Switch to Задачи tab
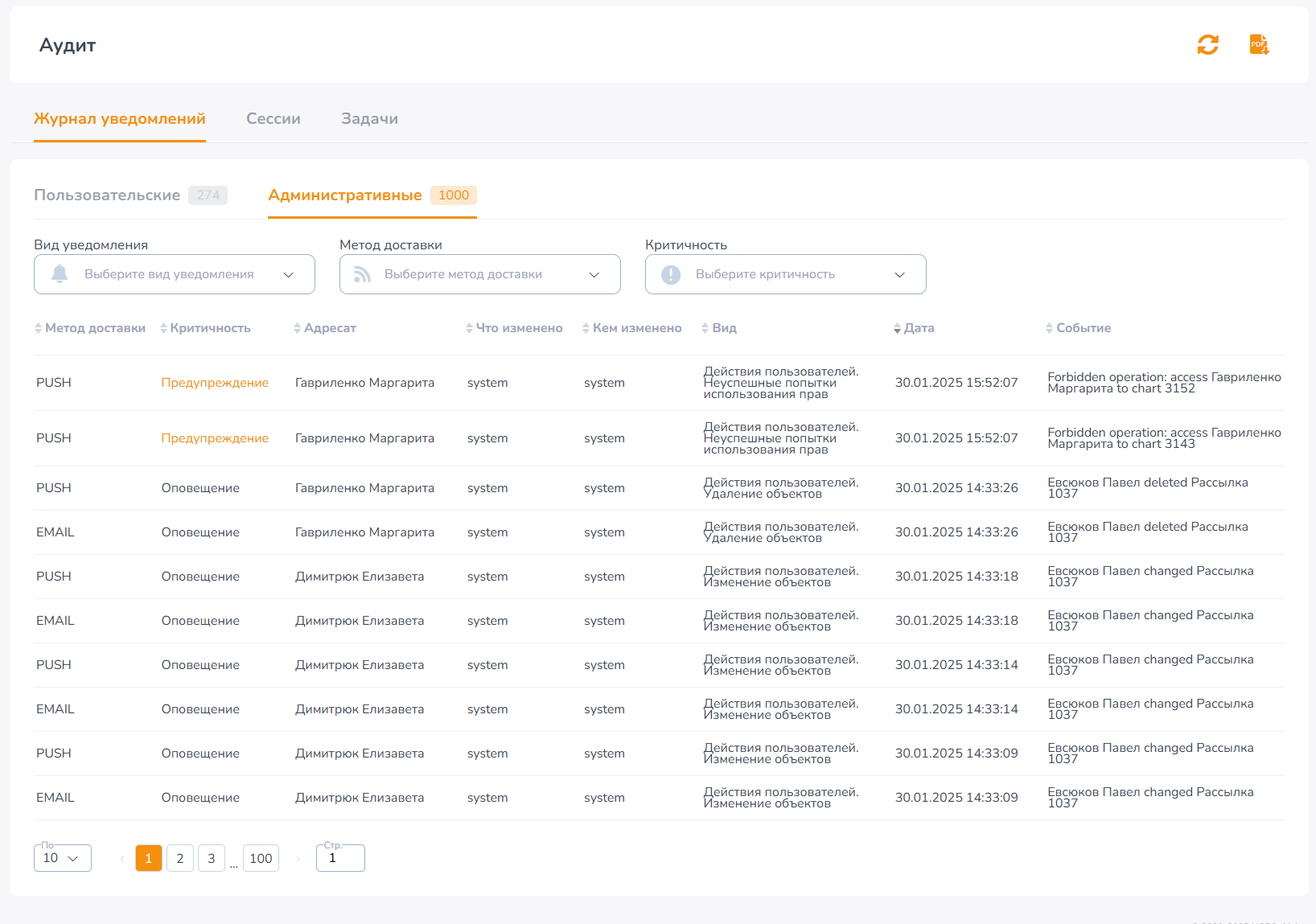This screenshot has width=1316, height=924. coord(369,119)
